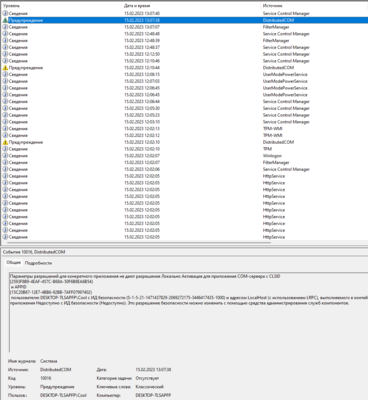Click info icon of 13:07:07 FilterManager event
The height and width of the screenshot is (400, 368).
[x=5, y=27]
